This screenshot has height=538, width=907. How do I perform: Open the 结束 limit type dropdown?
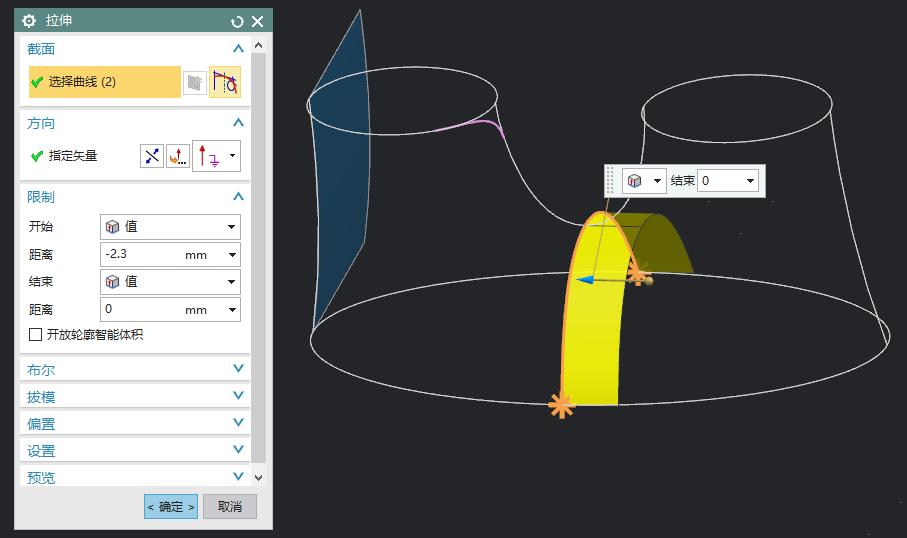[170, 282]
